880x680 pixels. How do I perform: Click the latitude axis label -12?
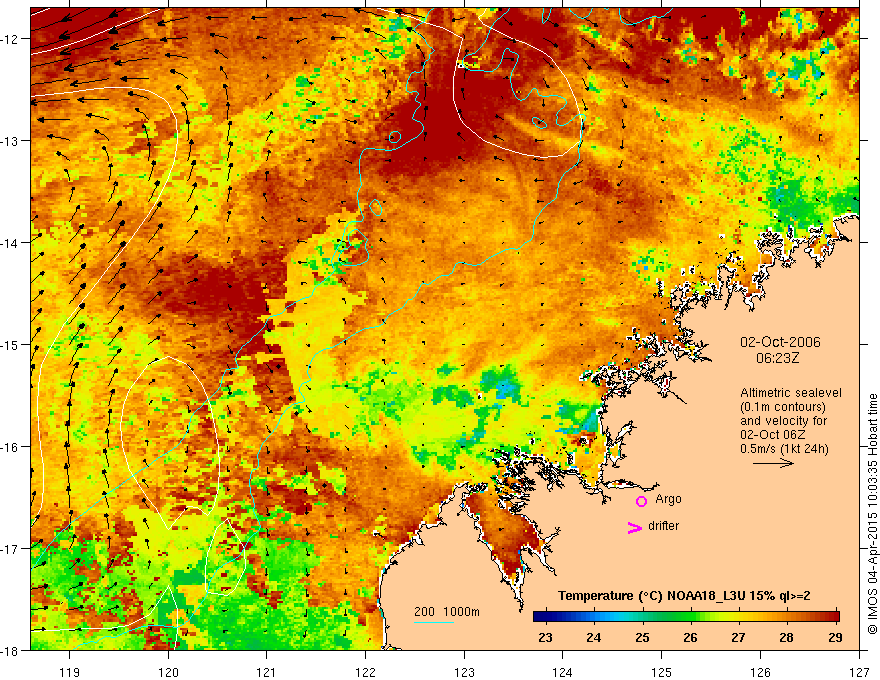pos(10,39)
